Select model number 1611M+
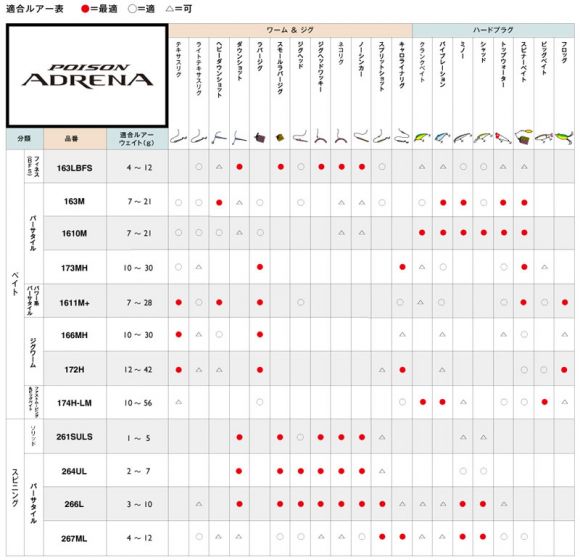 pyautogui.click(x=74, y=303)
